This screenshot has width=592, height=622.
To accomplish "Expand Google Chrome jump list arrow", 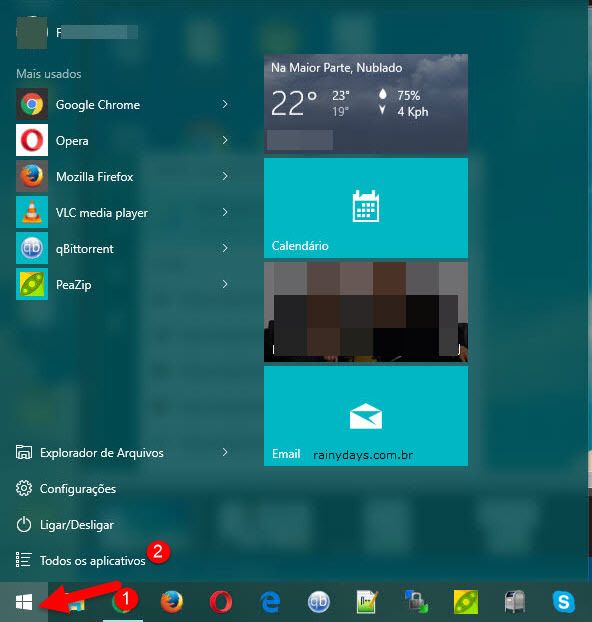I will pos(225,104).
